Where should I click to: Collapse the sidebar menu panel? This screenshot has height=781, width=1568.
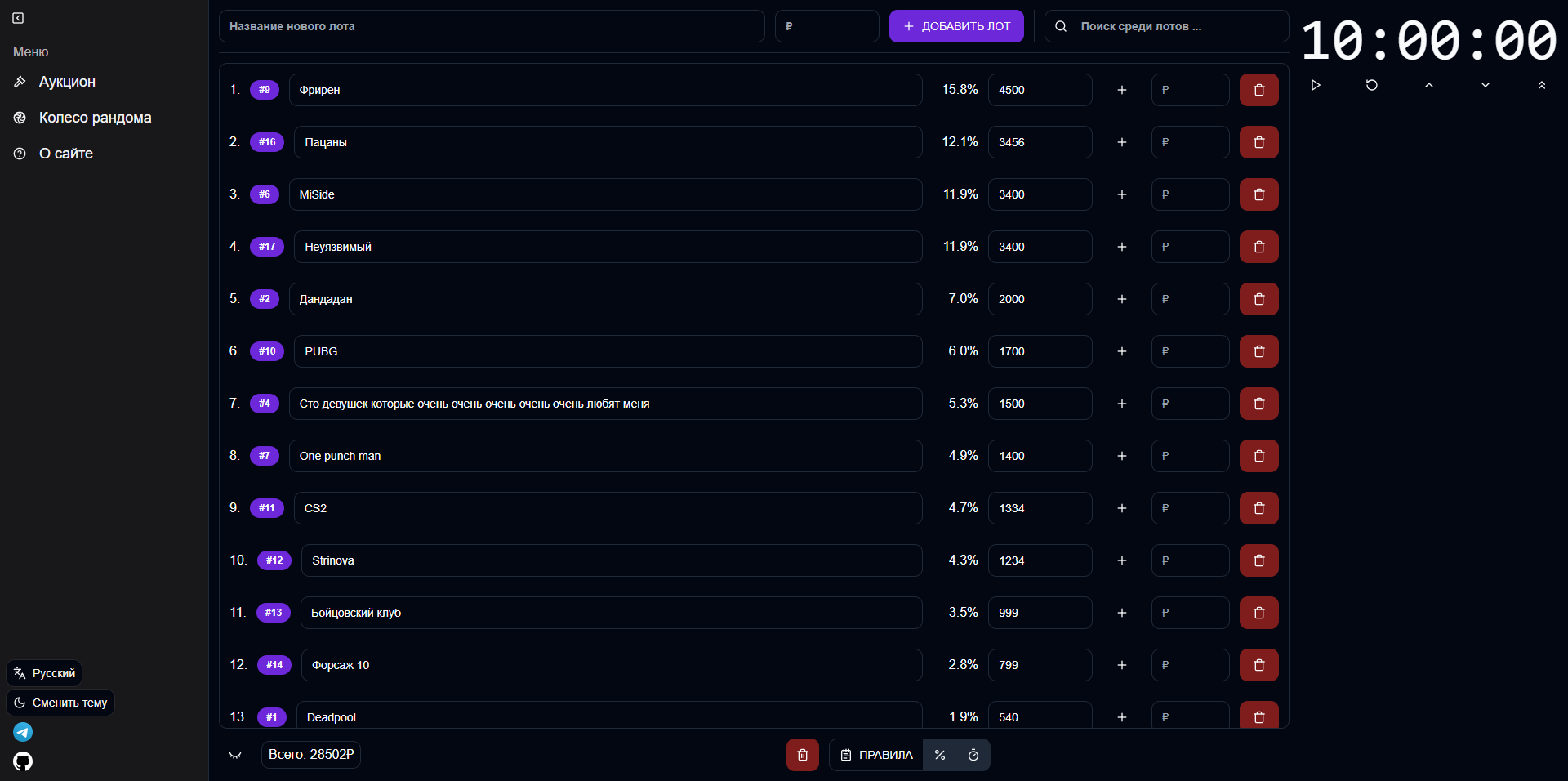[18, 18]
